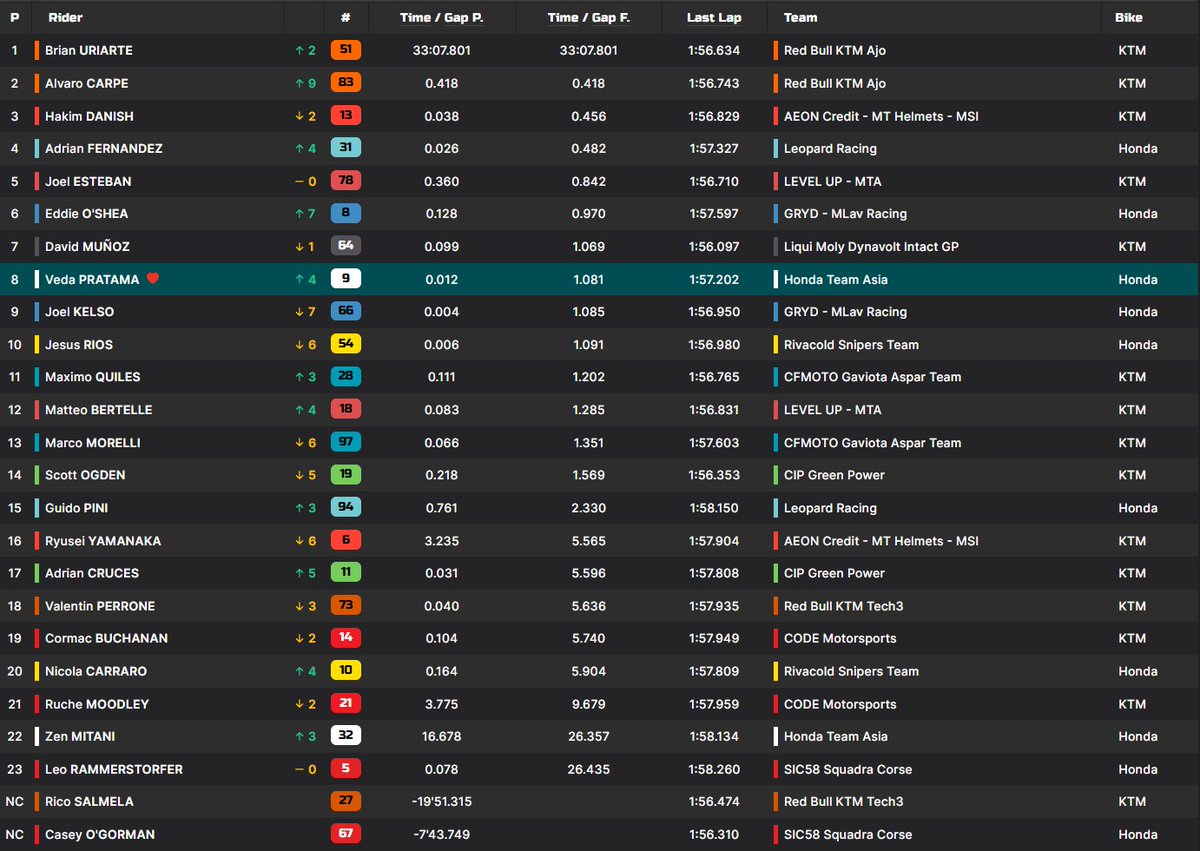The image size is (1200, 851).
Task: Click the teal number 94 badge
Action: pyautogui.click(x=345, y=507)
